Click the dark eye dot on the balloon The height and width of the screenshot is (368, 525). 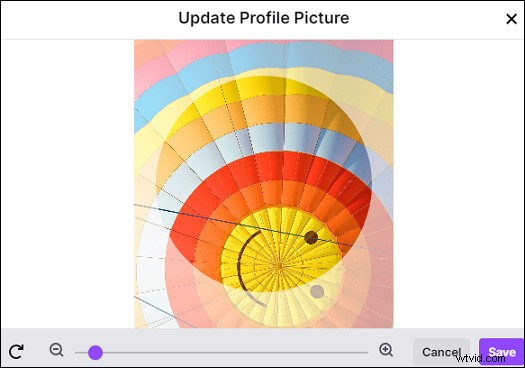click(x=311, y=237)
